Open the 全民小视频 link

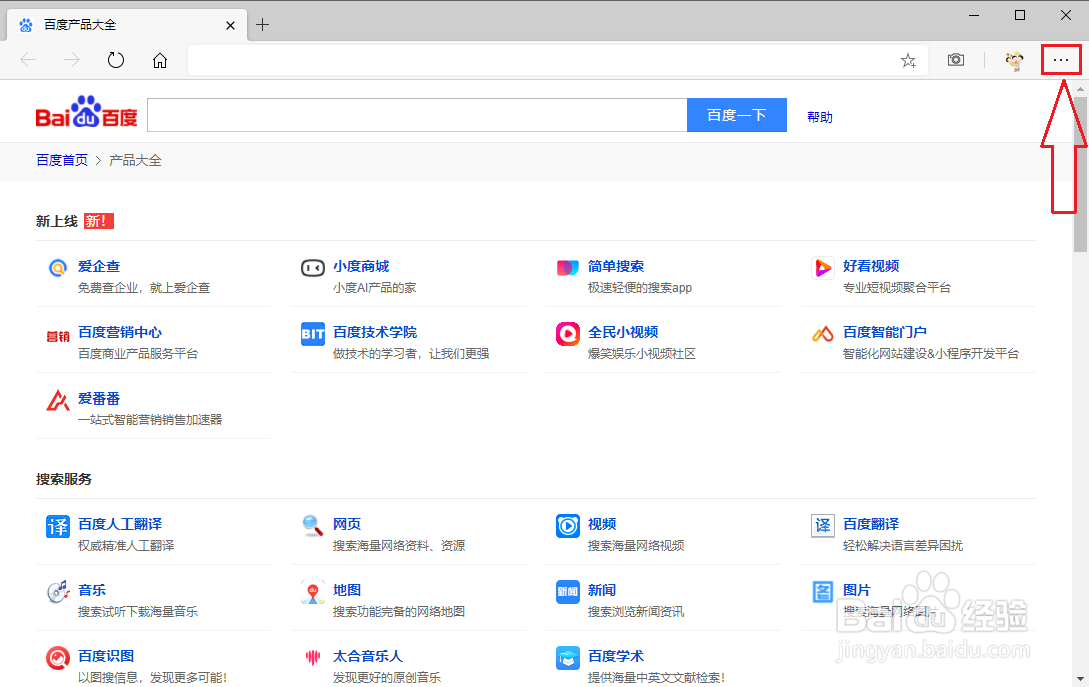[623, 332]
